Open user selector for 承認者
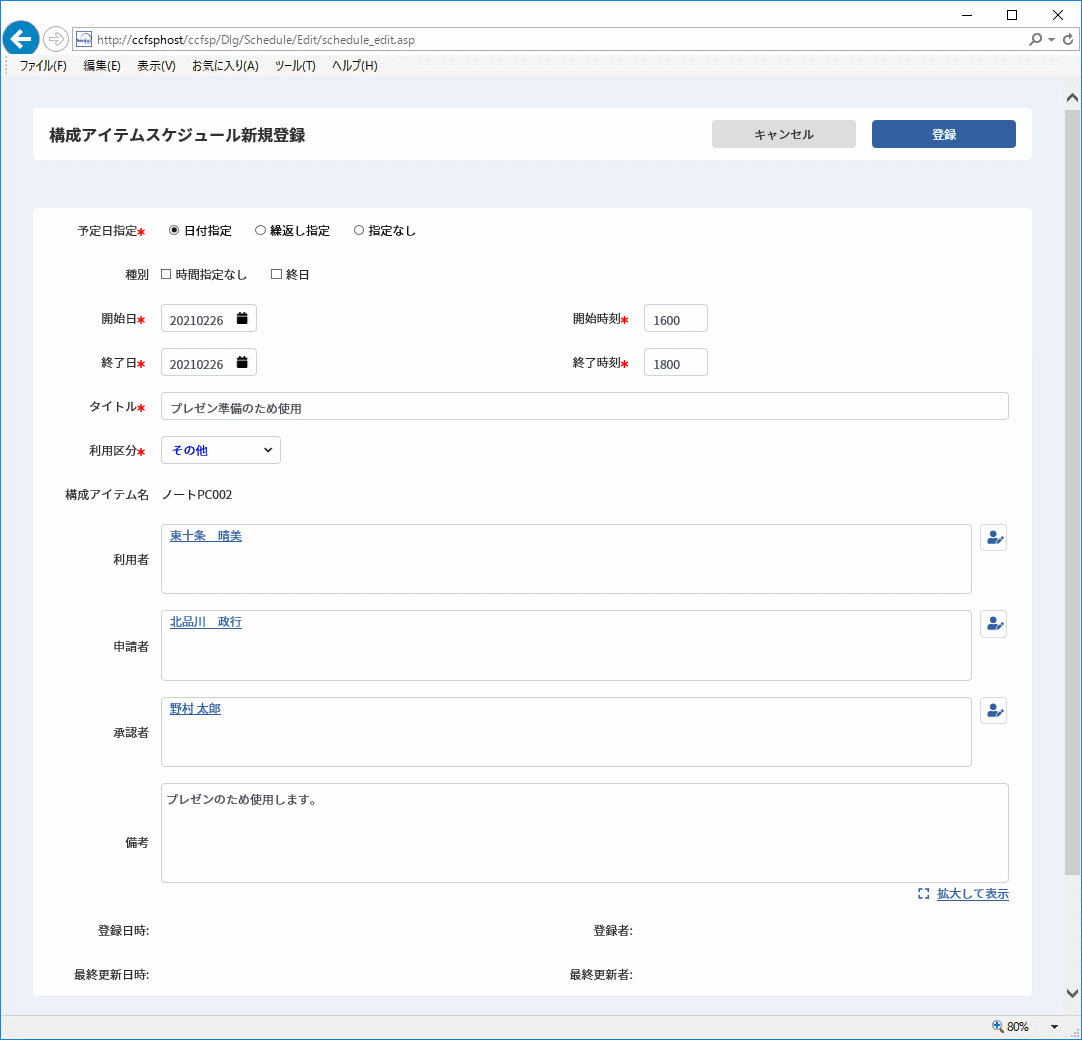Screen dimensions: 1082x1040 pos(994,710)
